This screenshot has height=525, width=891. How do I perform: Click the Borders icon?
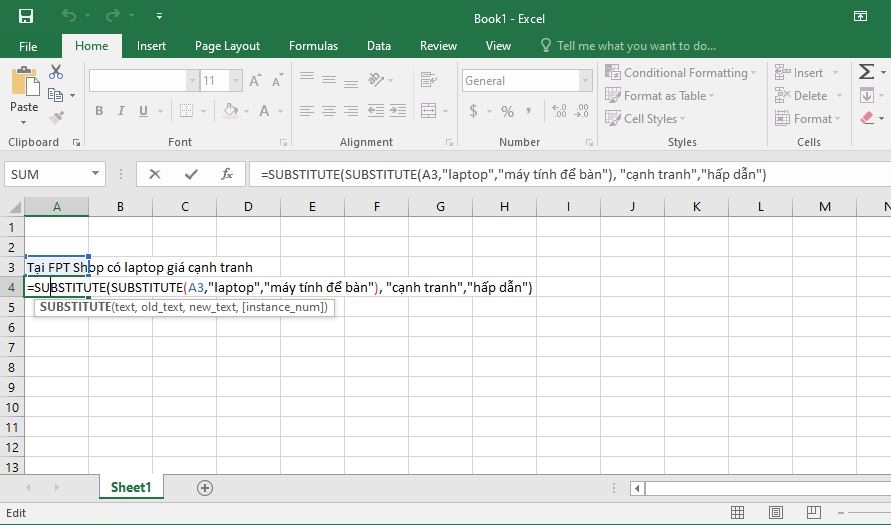pyautogui.click(x=186, y=111)
